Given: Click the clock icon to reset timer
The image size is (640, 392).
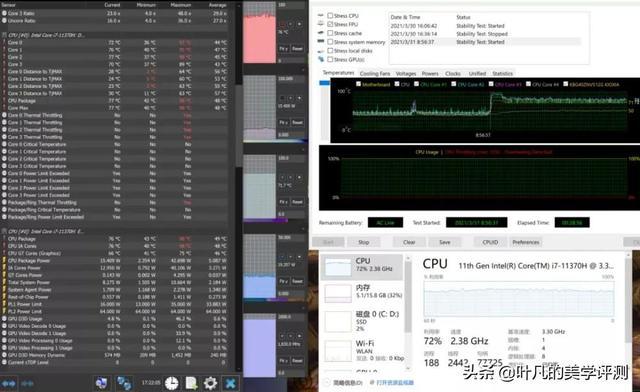Looking at the screenshot, I should 172,383.
